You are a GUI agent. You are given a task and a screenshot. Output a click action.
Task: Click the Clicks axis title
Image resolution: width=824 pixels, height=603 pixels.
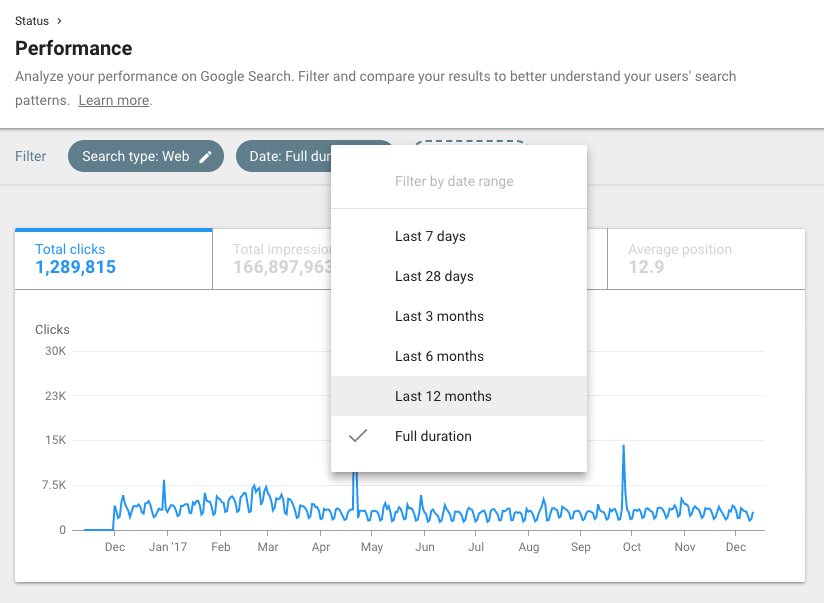click(x=52, y=330)
